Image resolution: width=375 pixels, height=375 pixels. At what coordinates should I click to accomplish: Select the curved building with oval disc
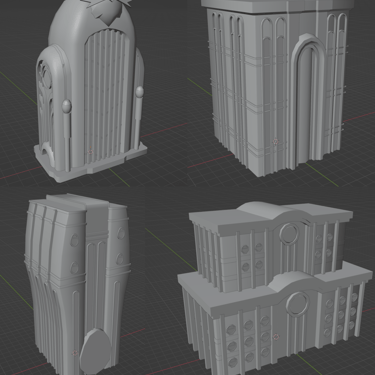77,283
